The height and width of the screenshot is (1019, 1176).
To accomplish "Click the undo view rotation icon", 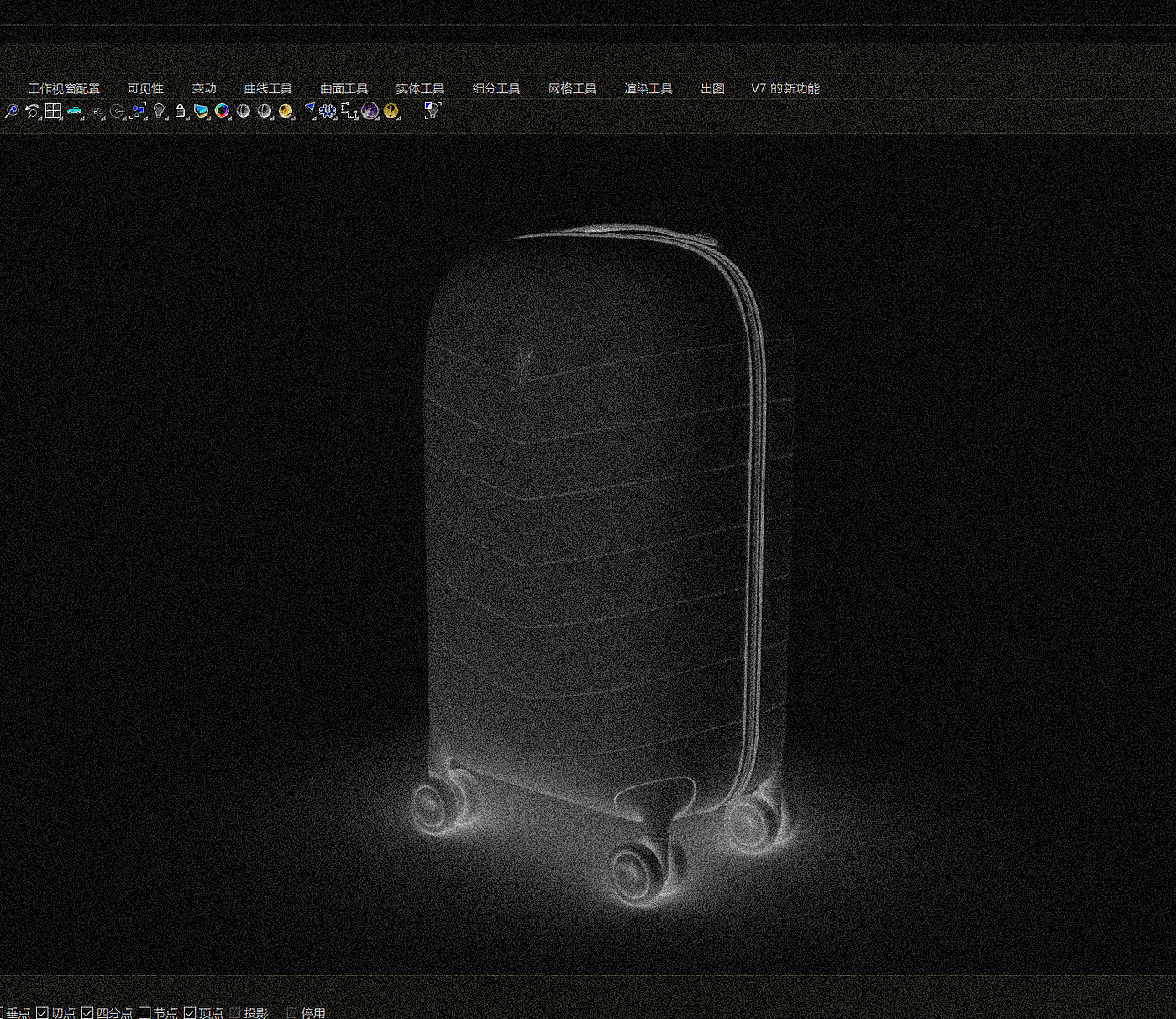I will pos(32,111).
